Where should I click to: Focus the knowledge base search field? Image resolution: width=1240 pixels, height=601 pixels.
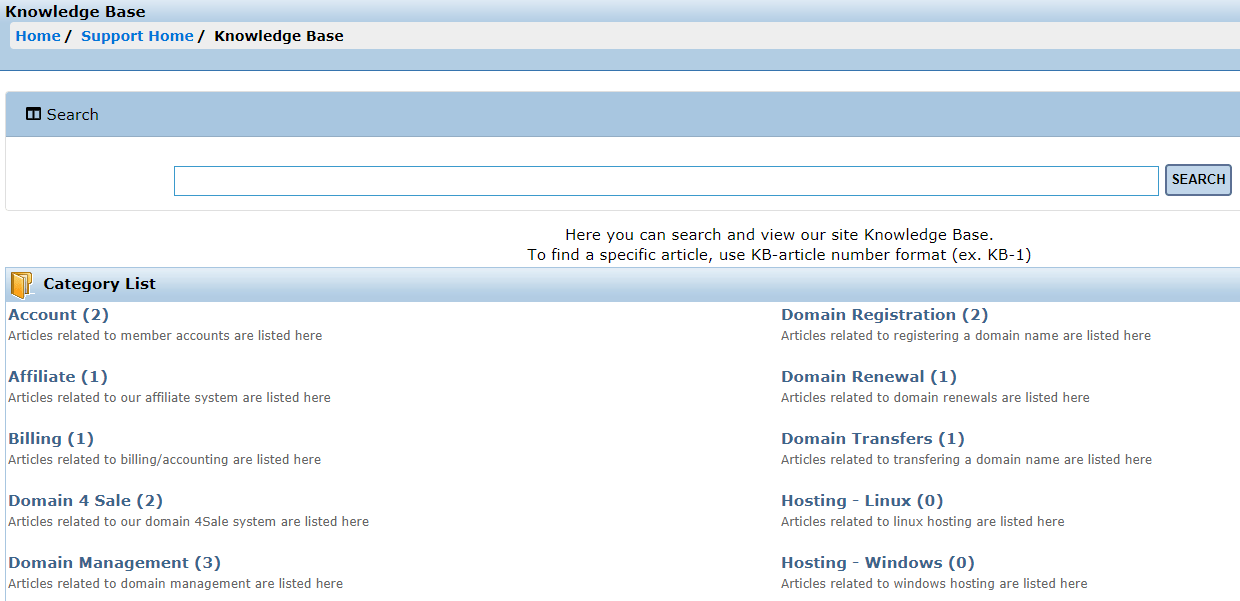coord(666,181)
